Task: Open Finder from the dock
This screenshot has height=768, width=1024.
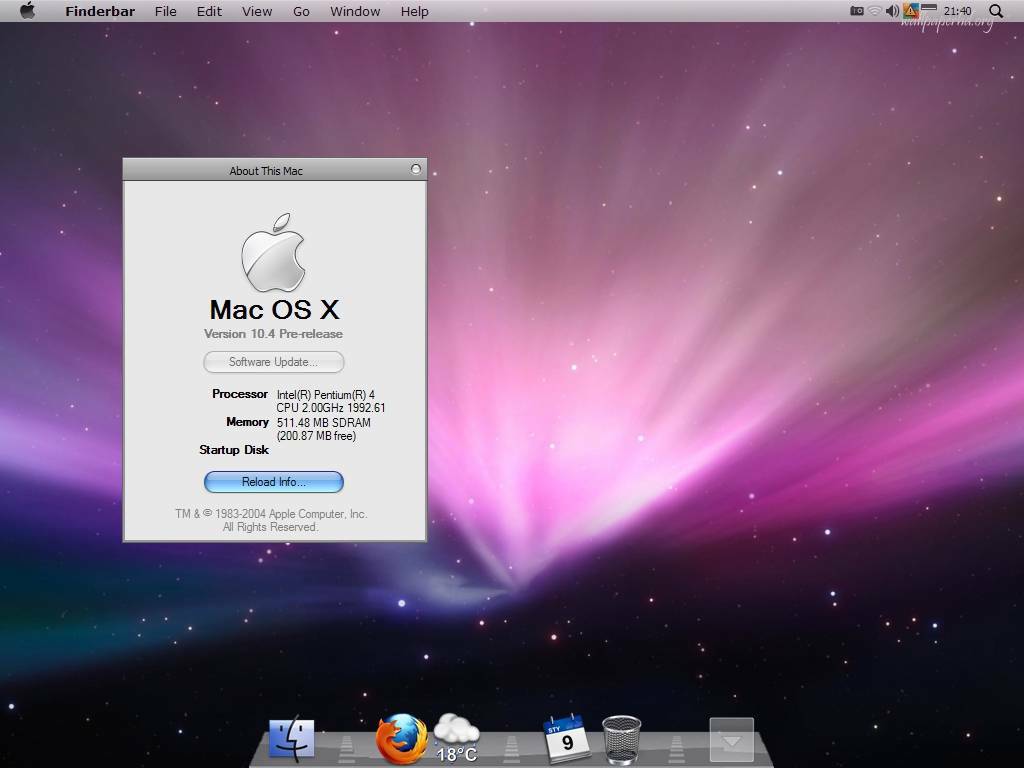Action: [x=292, y=739]
